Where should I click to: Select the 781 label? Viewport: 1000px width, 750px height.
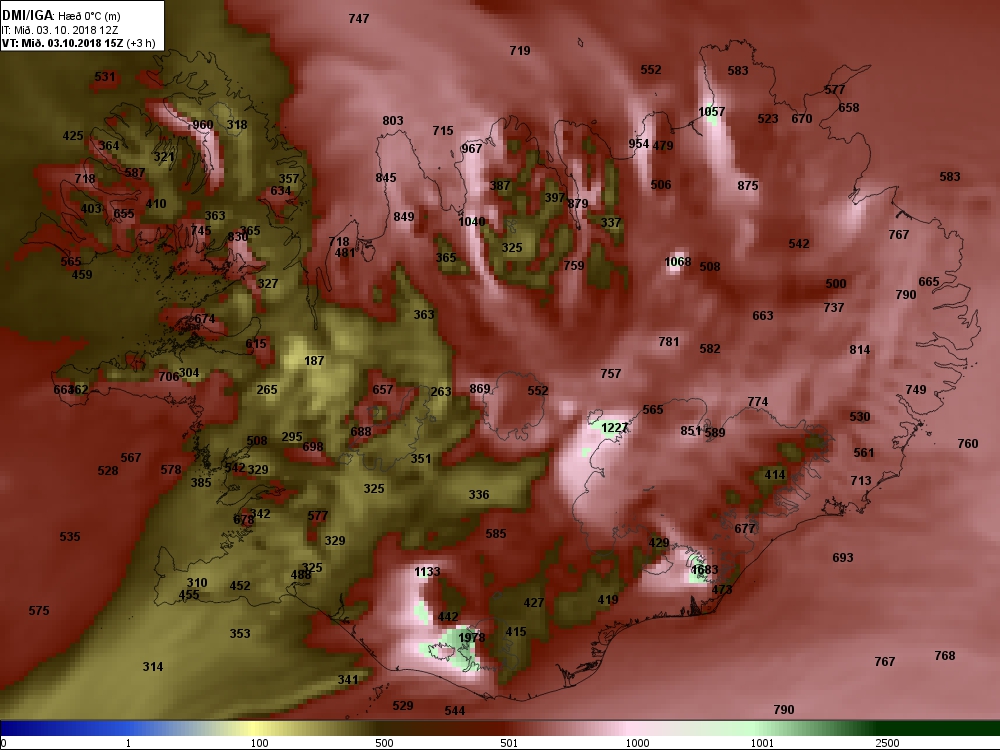pos(668,342)
